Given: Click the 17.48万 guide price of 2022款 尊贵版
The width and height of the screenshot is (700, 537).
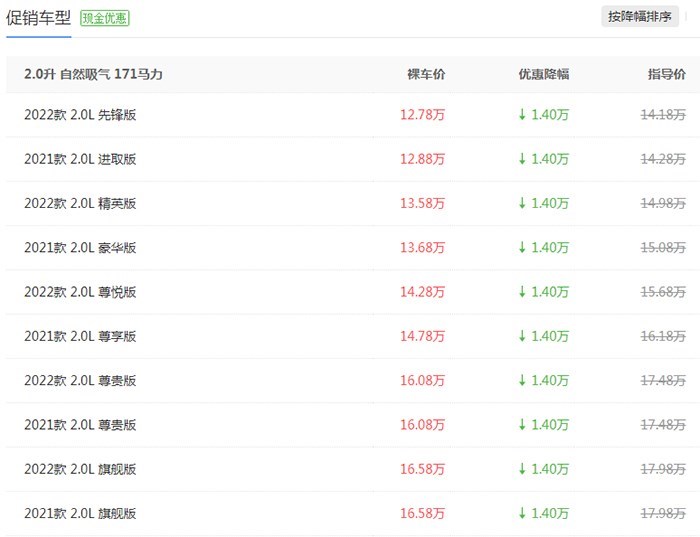Looking at the screenshot, I should [x=663, y=380].
